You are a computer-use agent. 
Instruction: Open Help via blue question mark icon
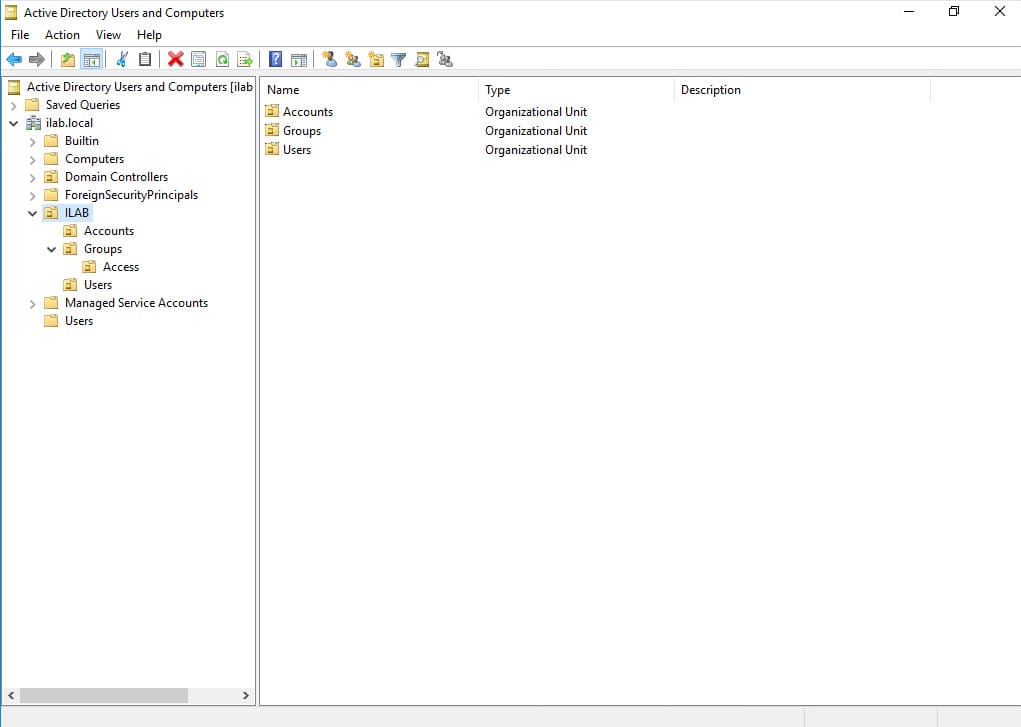click(x=275, y=60)
